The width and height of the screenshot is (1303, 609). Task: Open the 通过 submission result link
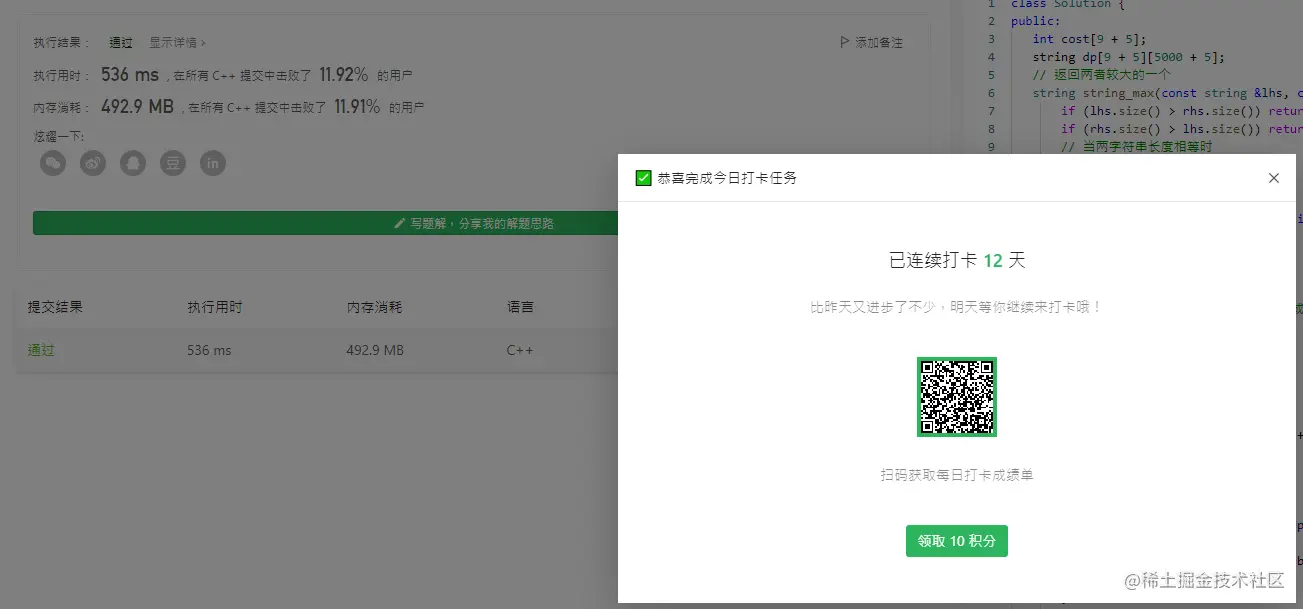pyautogui.click(x=41, y=351)
